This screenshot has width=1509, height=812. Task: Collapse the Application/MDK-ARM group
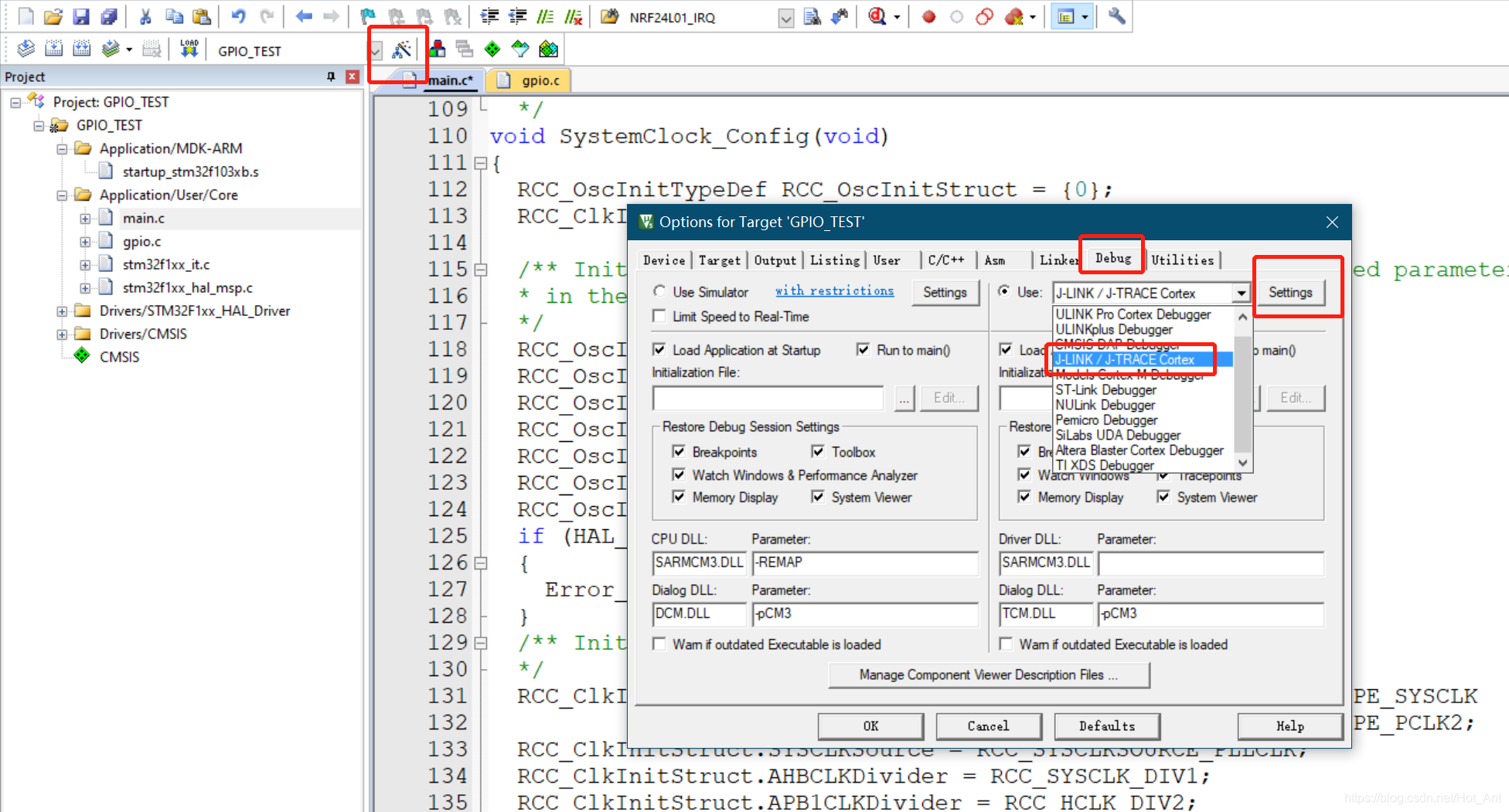tap(62, 149)
